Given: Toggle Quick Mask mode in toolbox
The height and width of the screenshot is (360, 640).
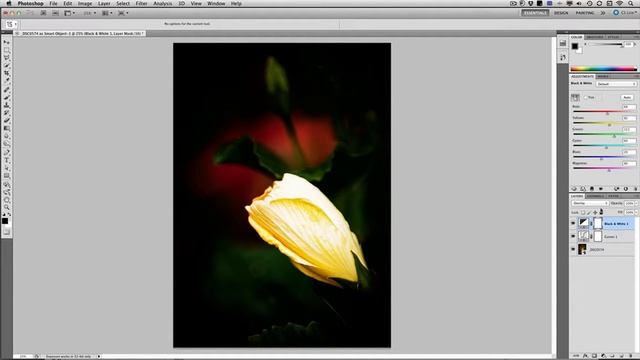Looking at the screenshot, I should pyautogui.click(x=7, y=232).
